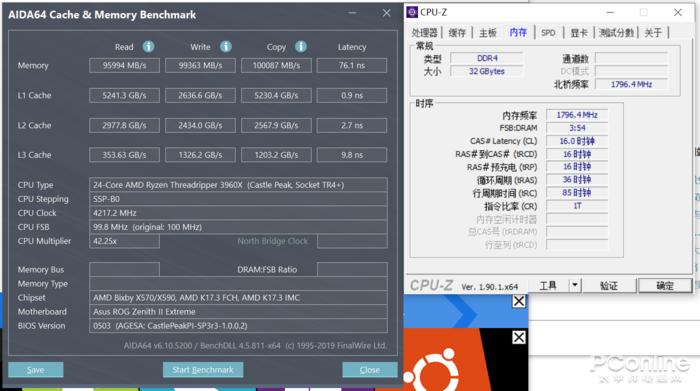The image size is (700, 391).
Task: Click the L1 Cache Latency value 0.9 ns
Action: pos(352,95)
